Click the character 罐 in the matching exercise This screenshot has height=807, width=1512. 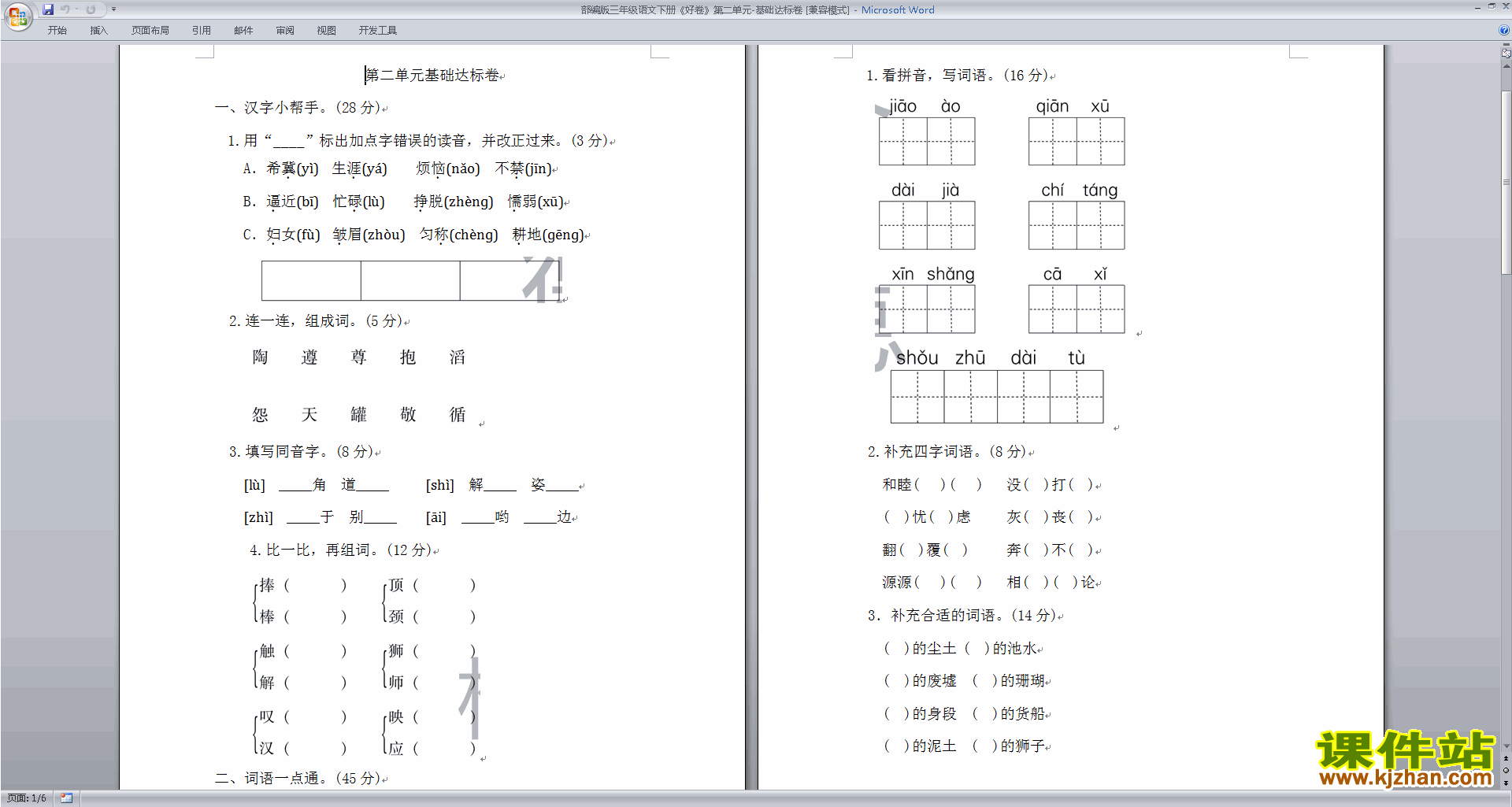[358, 415]
